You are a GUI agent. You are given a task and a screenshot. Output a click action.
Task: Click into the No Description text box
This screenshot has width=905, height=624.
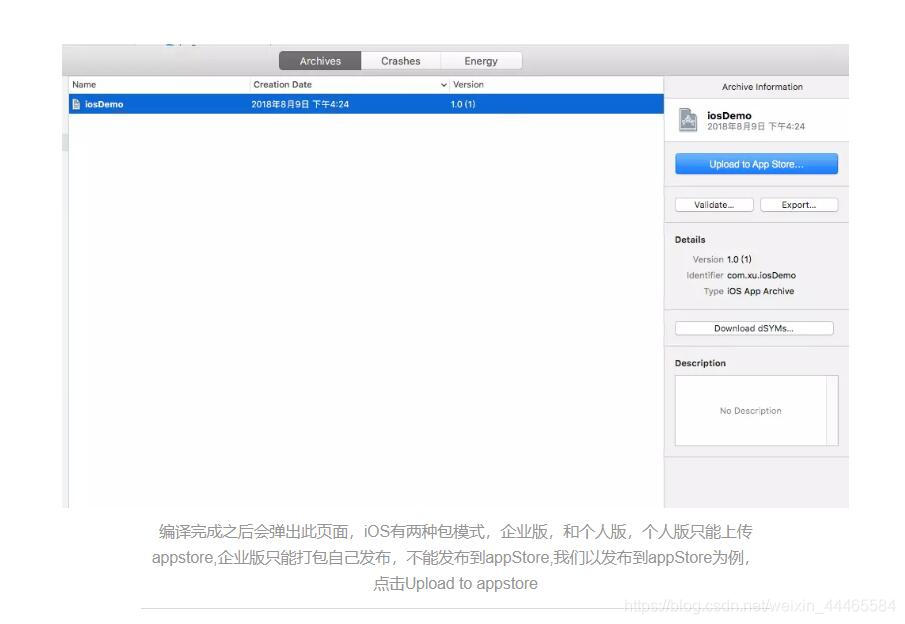[x=750, y=410]
